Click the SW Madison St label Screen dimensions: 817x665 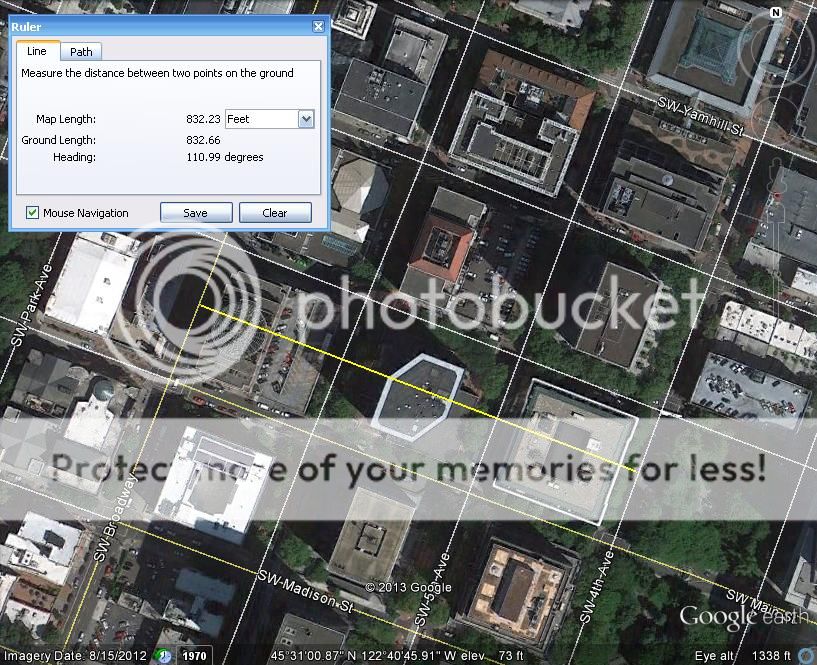click(306, 592)
